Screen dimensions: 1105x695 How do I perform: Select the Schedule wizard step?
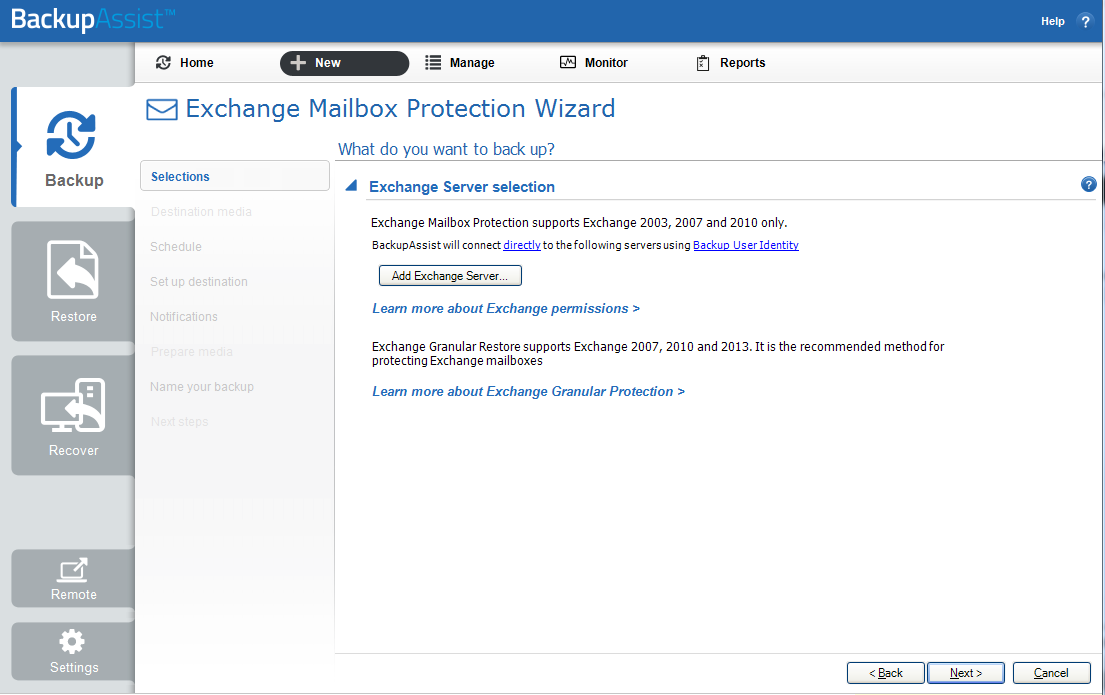[x=175, y=247]
